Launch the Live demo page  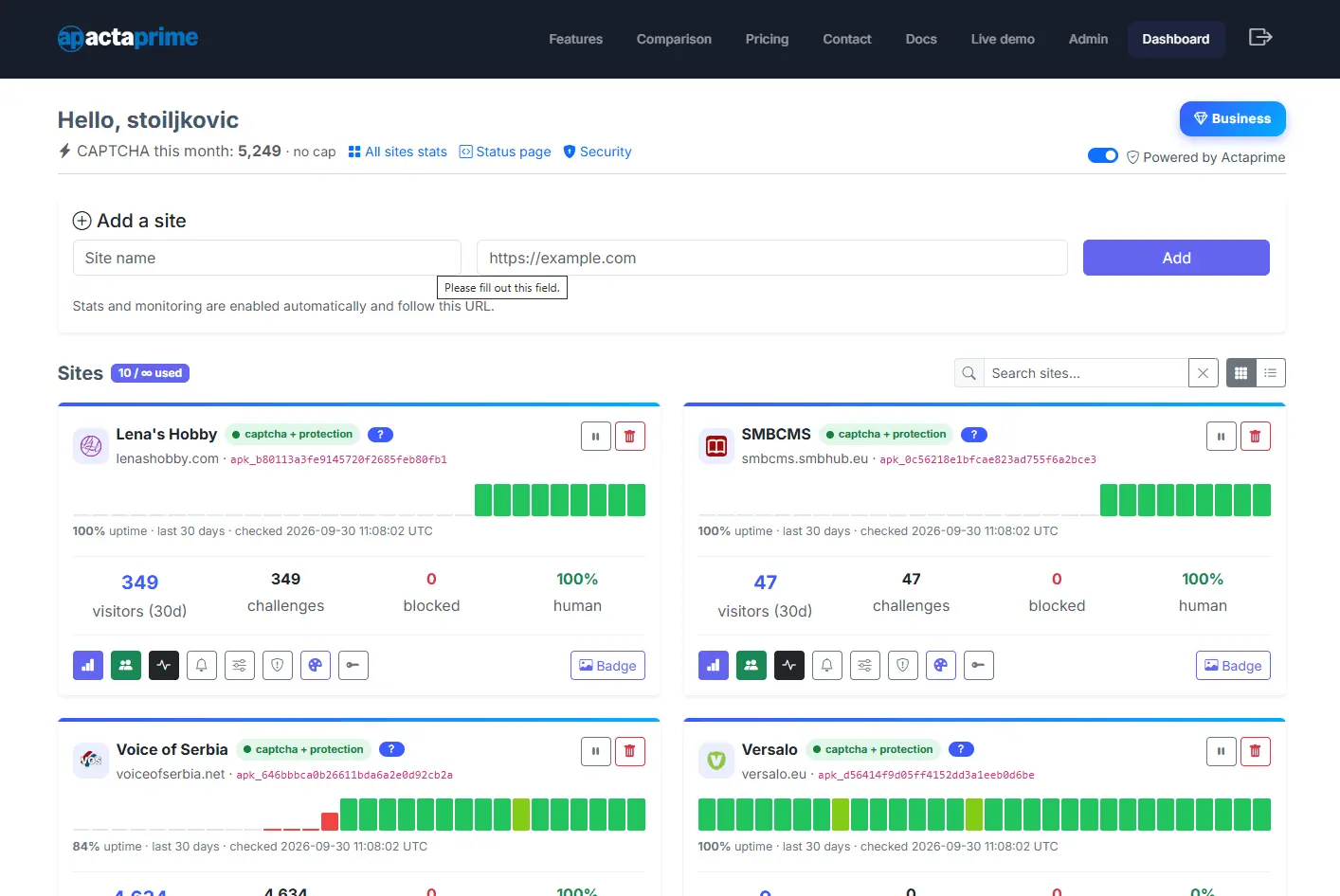point(1003,39)
